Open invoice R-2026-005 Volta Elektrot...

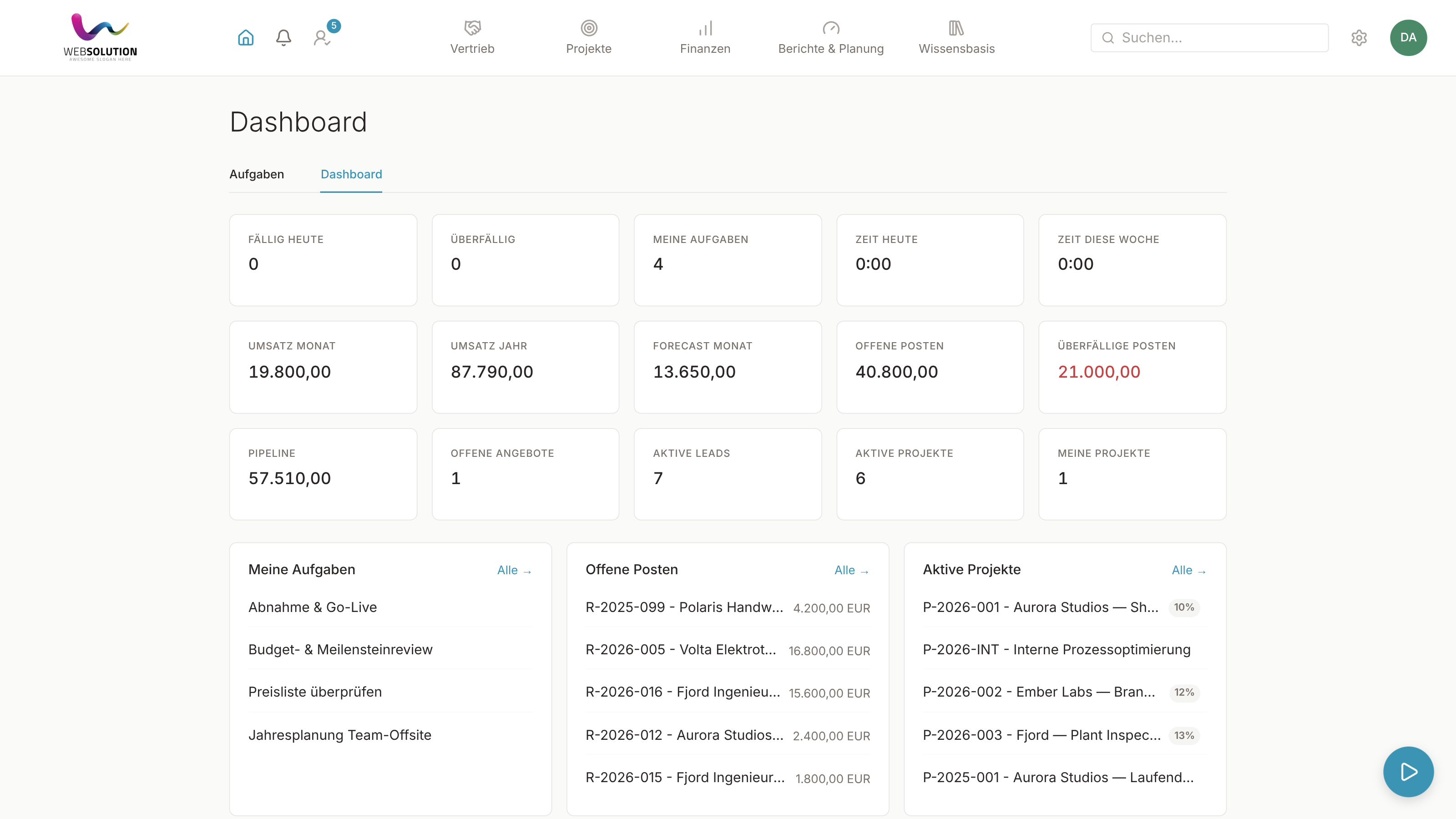pos(728,649)
